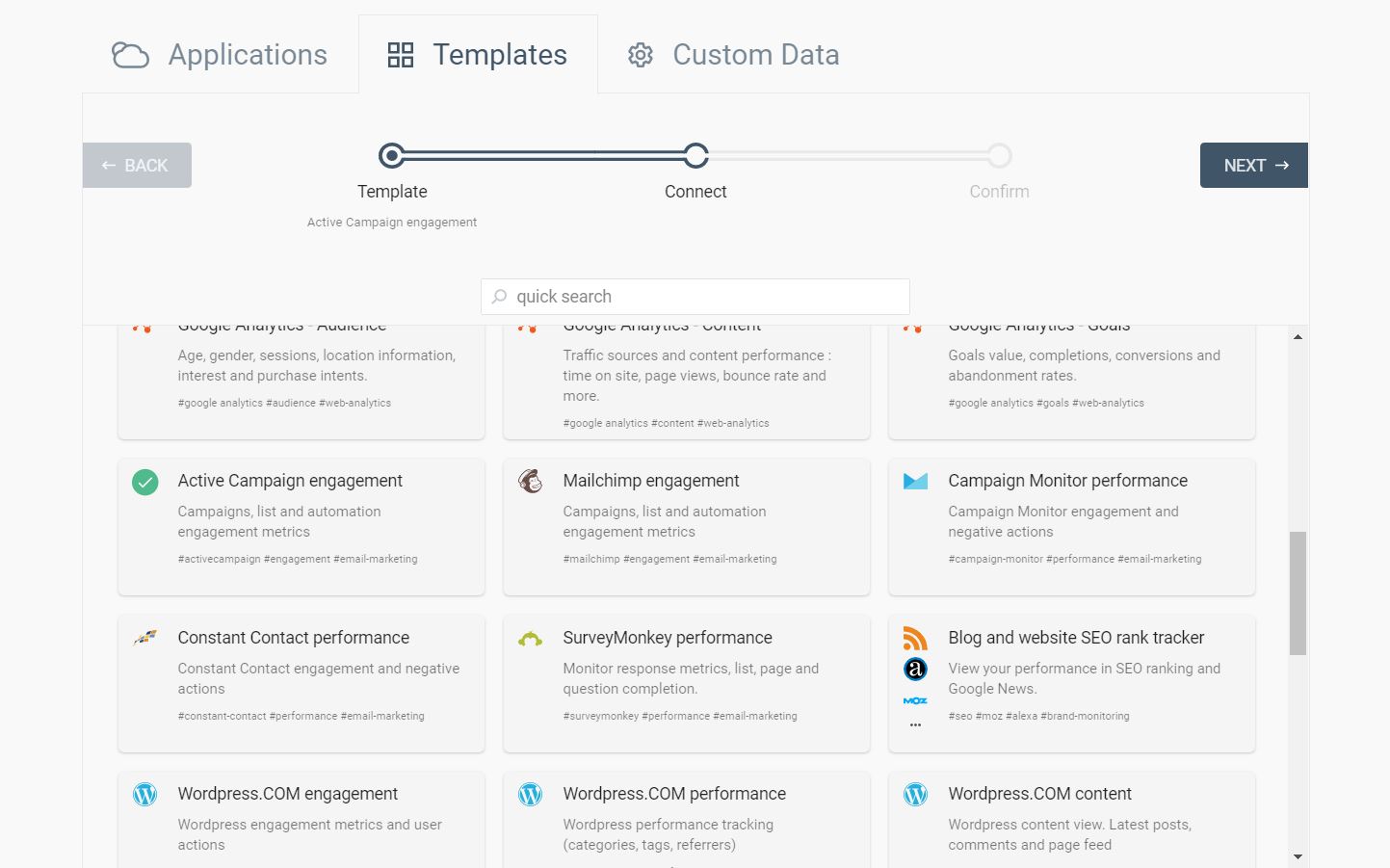Click the #google analytics #audience tags line
The height and width of the screenshot is (868, 1390).
[x=284, y=403]
